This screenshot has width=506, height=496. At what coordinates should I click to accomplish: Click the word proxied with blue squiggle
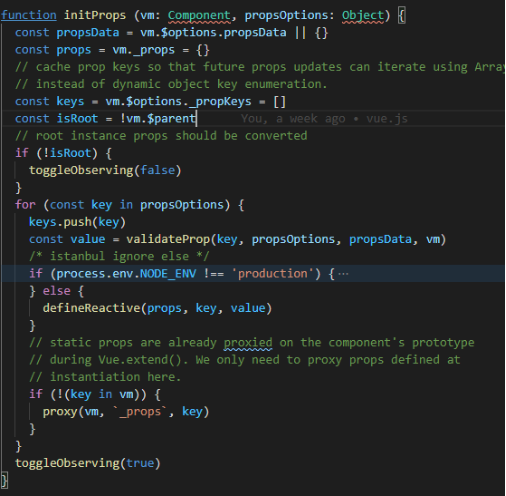click(x=248, y=343)
